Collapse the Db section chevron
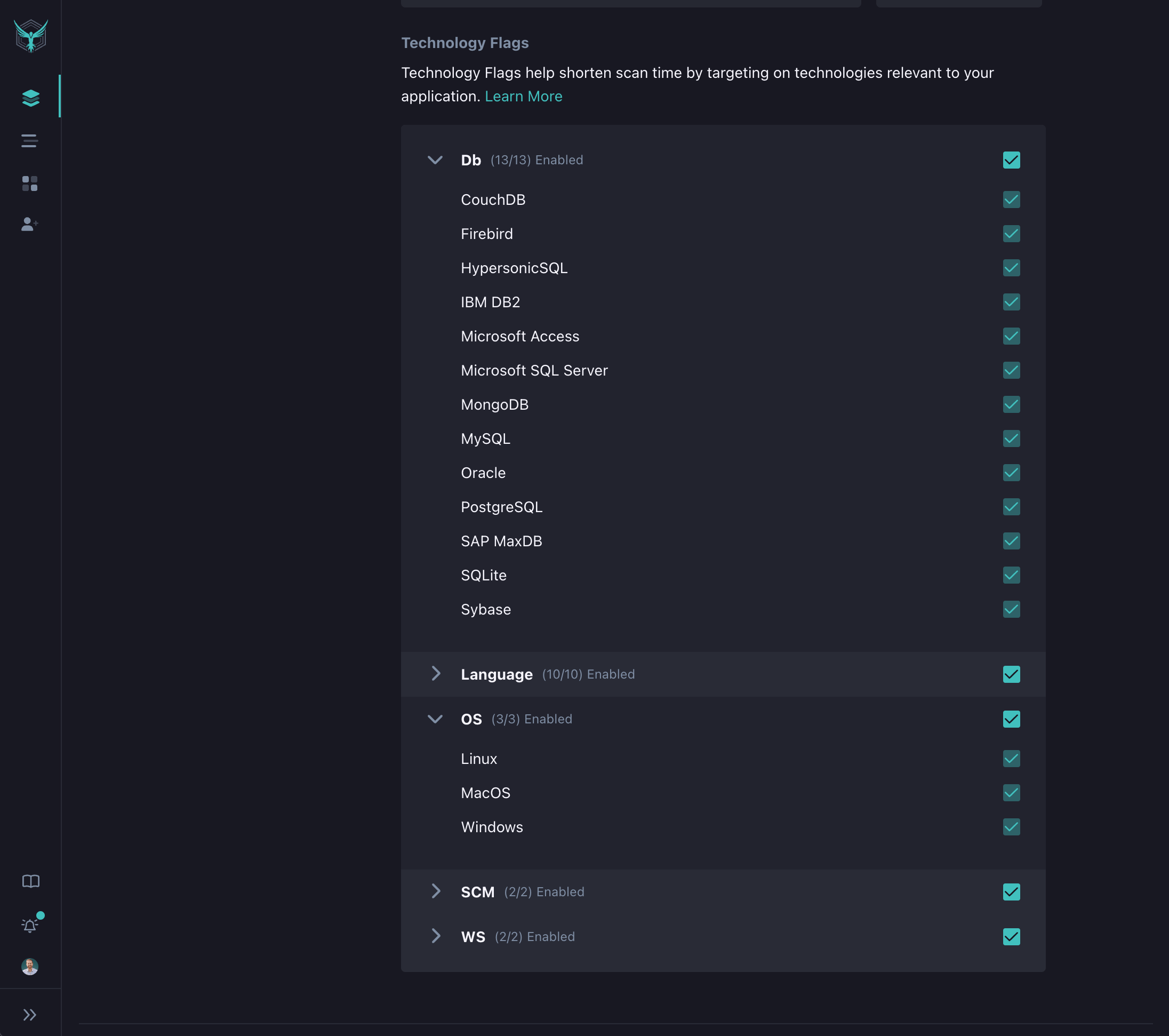Screen dimensions: 1169x1036 coord(435,160)
